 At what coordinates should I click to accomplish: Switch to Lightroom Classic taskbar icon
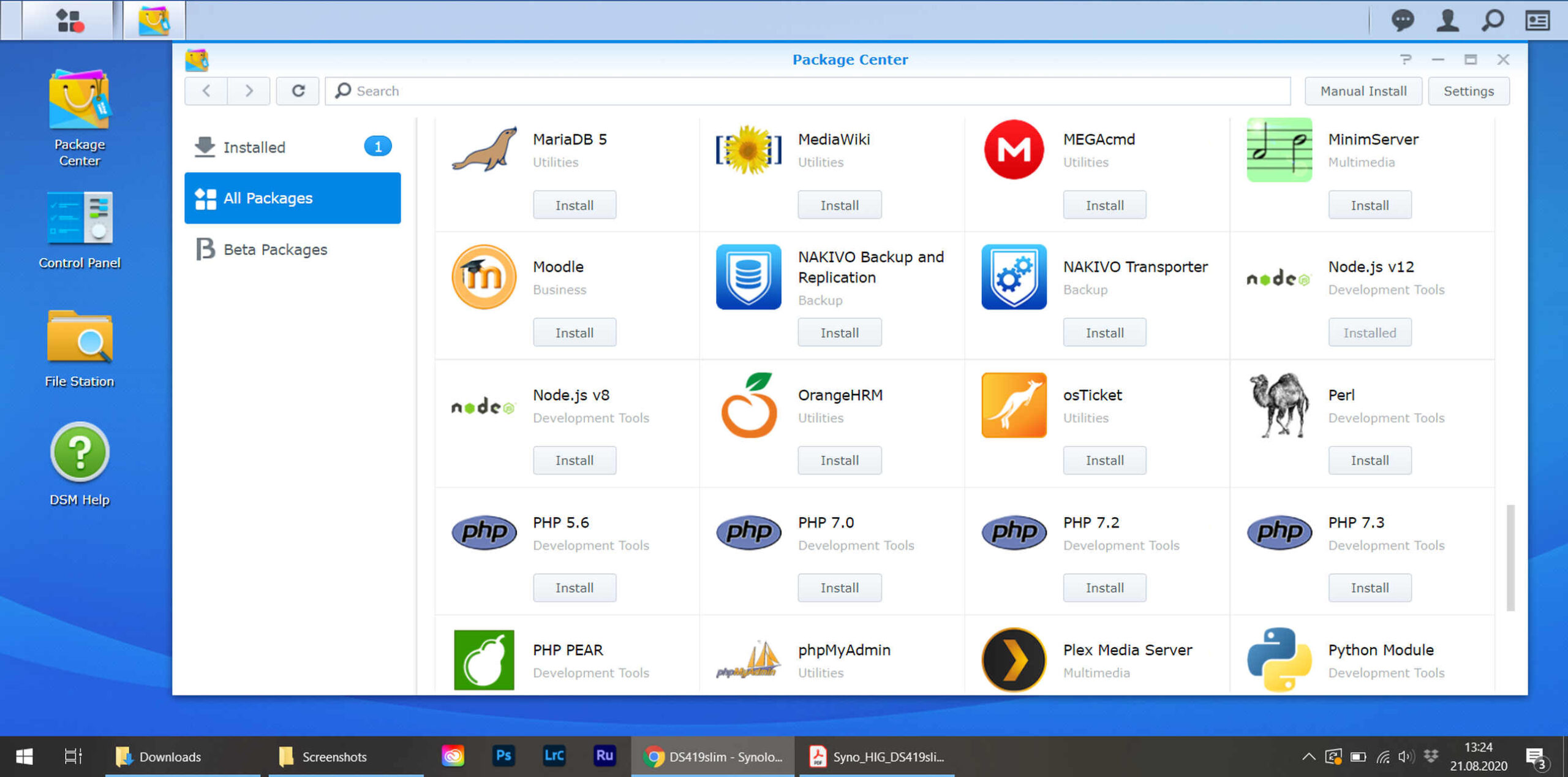pyautogui.click(x=554, y=756)
